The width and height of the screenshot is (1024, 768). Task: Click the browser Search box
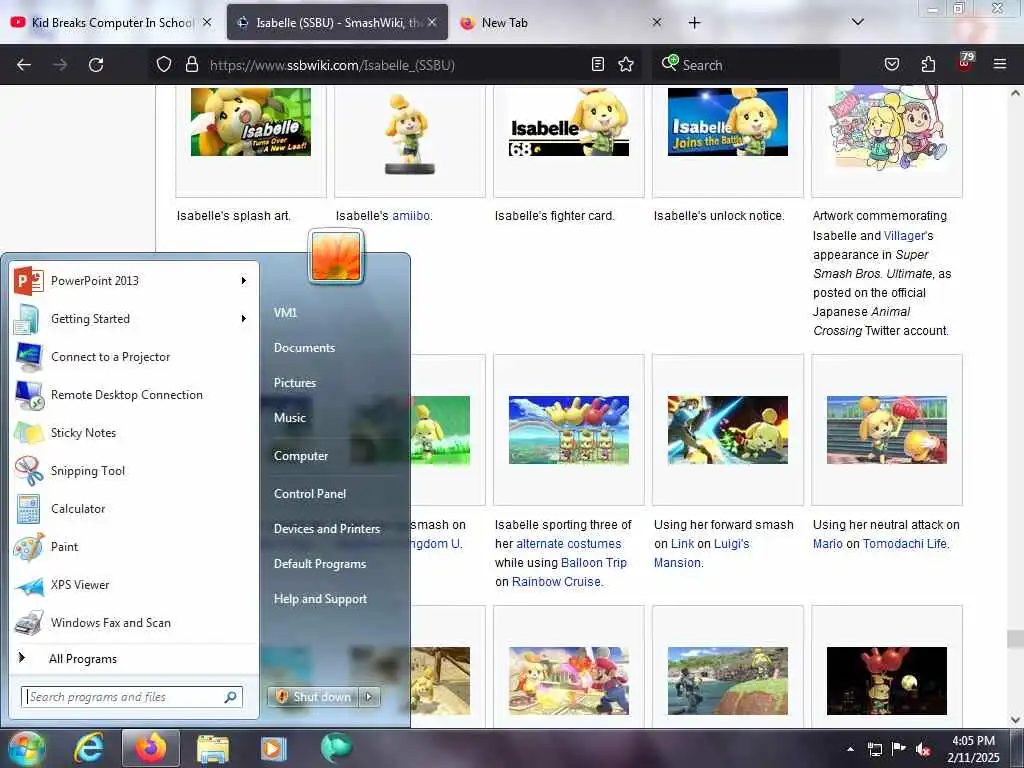click(744, 65)
